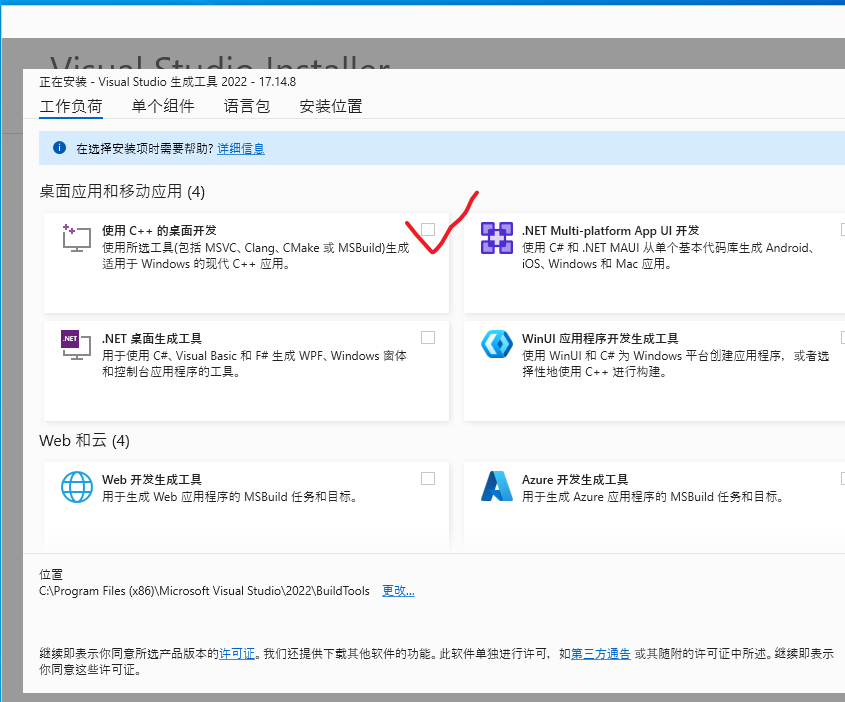
Task: Open the 第三方通告 link
Action: (600, 654)
